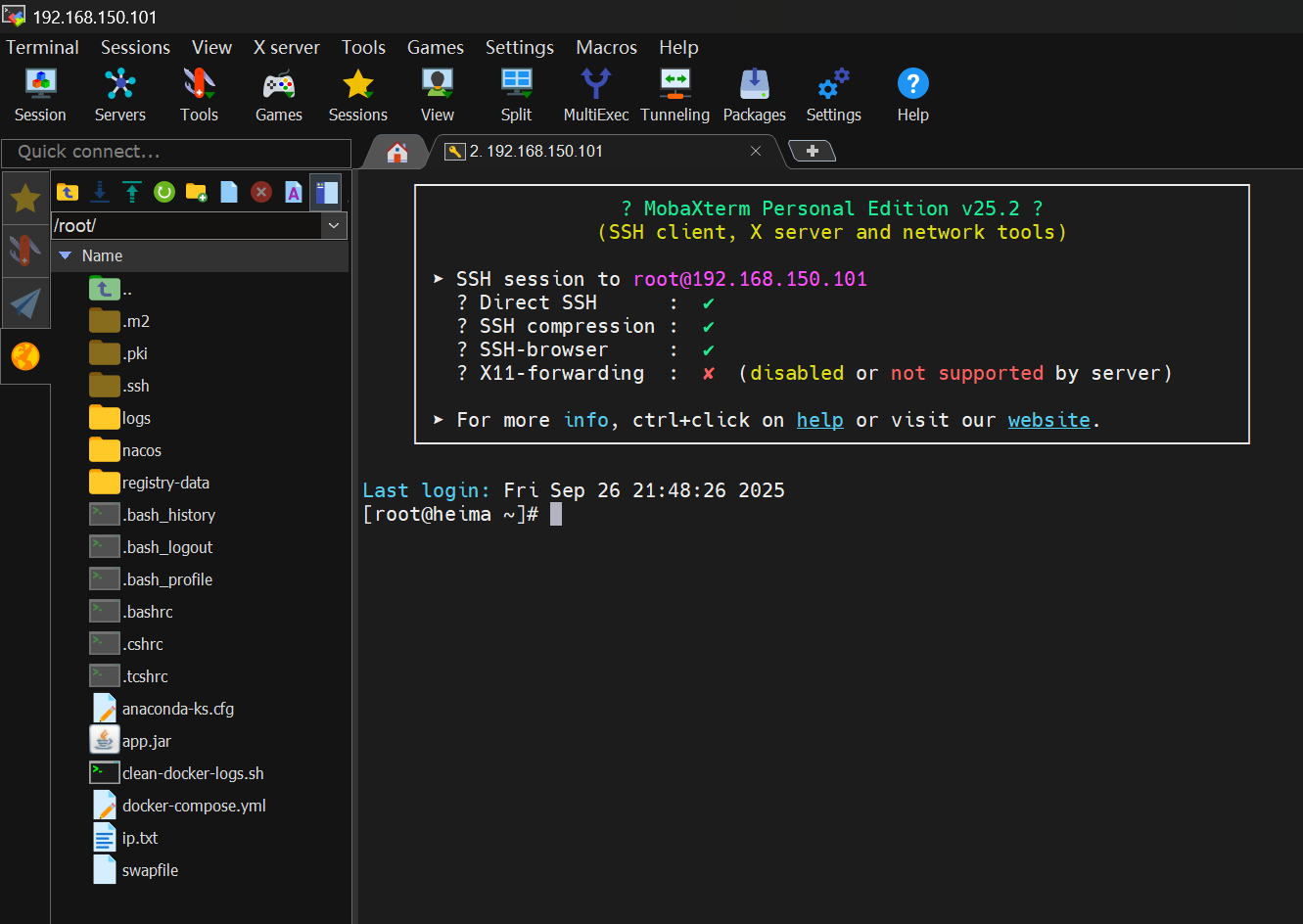Image resolution: width=1303 pixels, height=924 pixels.
Task: Select the .bashrc file
Action: pos(131,612)
